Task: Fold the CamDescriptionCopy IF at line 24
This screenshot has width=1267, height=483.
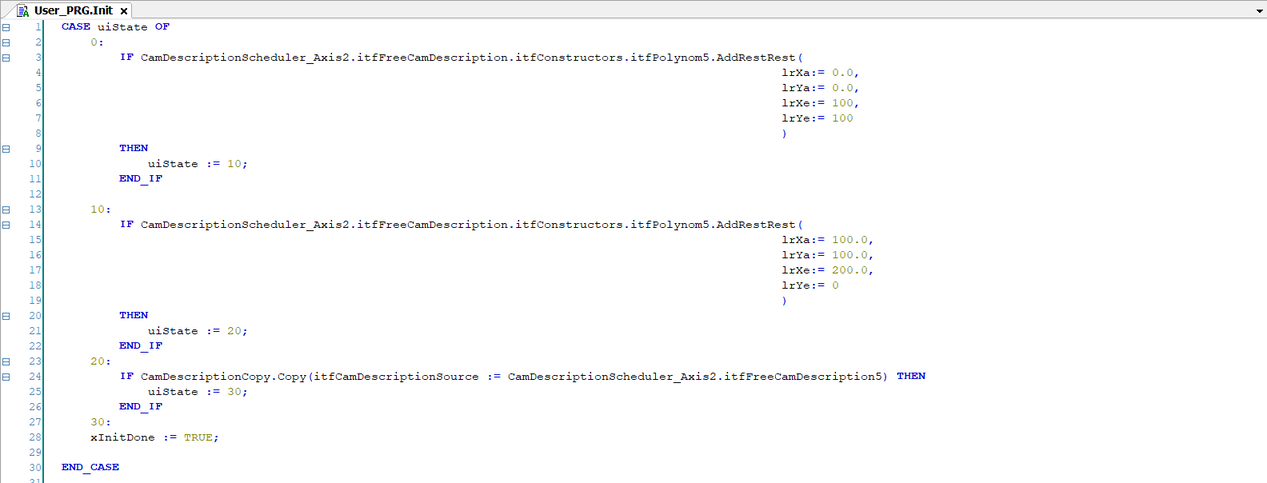Action: 6,376
